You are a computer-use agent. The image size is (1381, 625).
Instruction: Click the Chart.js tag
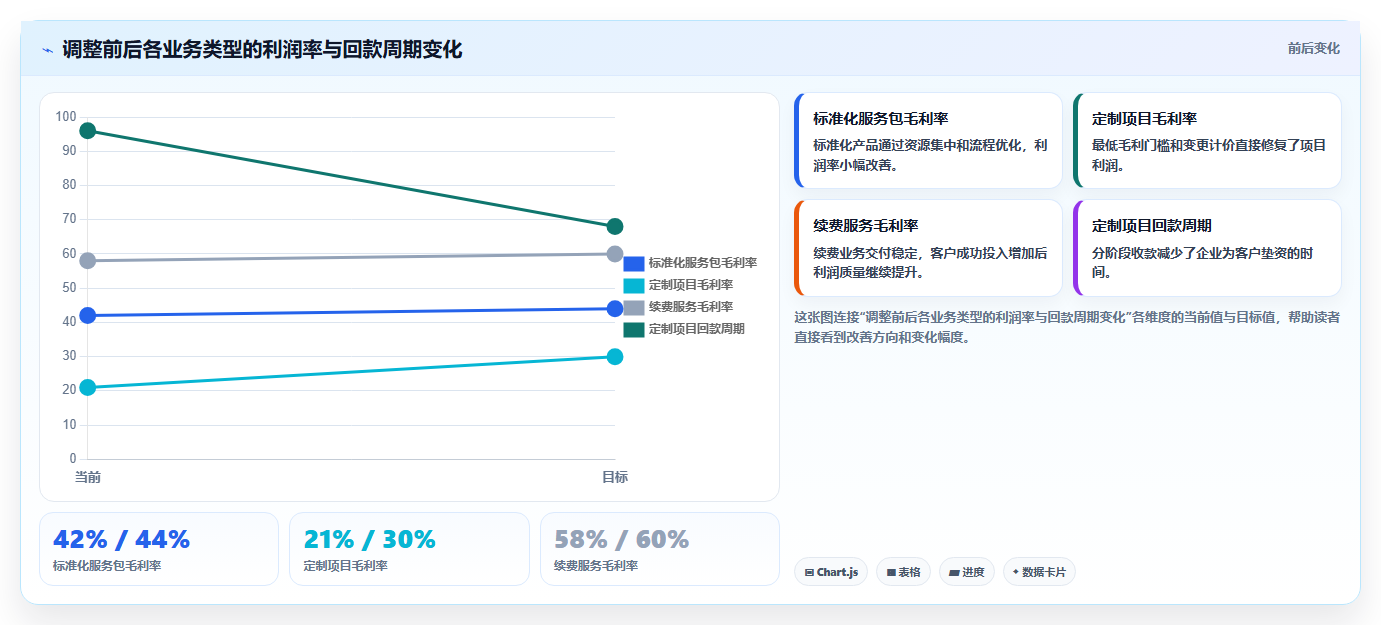tap(831, 572)
